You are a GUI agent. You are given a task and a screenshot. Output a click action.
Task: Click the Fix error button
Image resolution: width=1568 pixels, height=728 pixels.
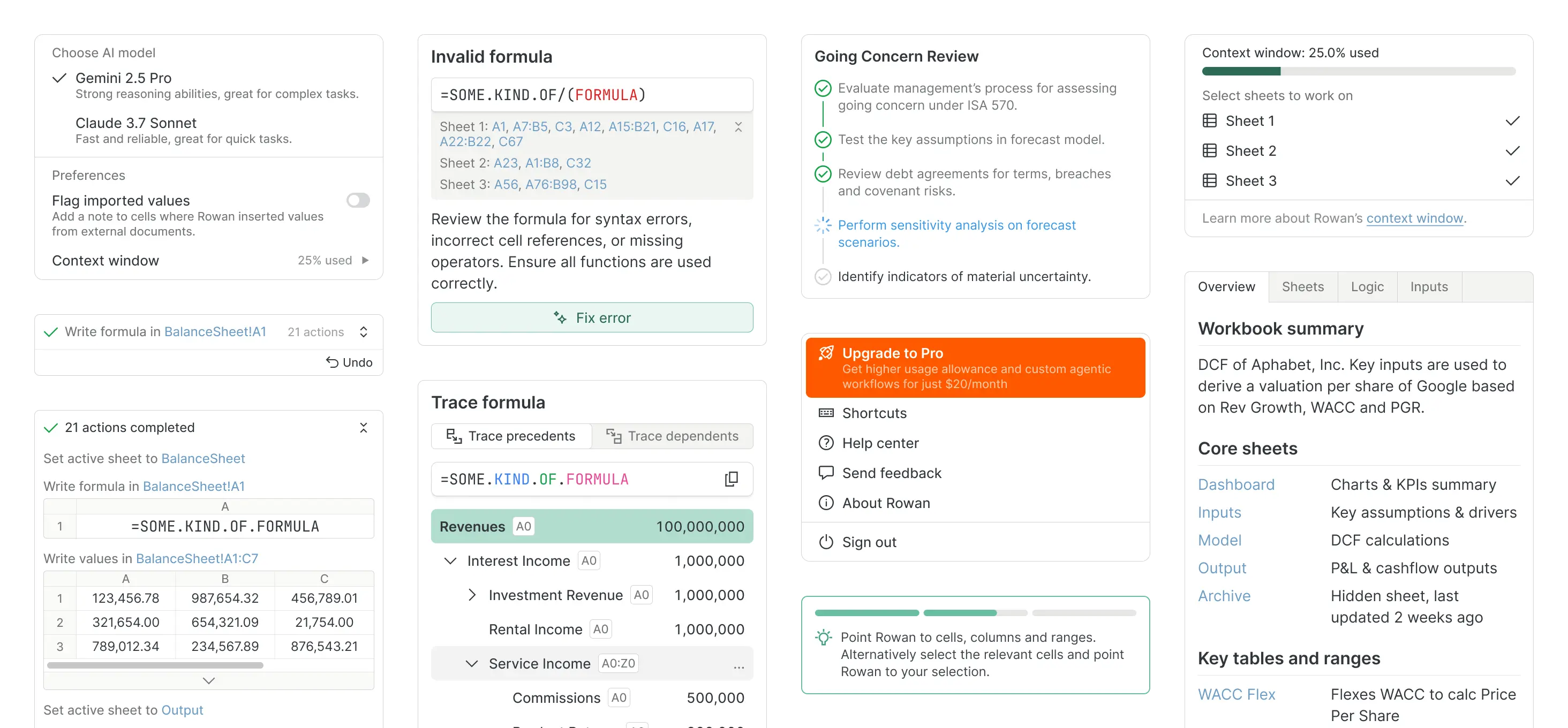[591, 317]
